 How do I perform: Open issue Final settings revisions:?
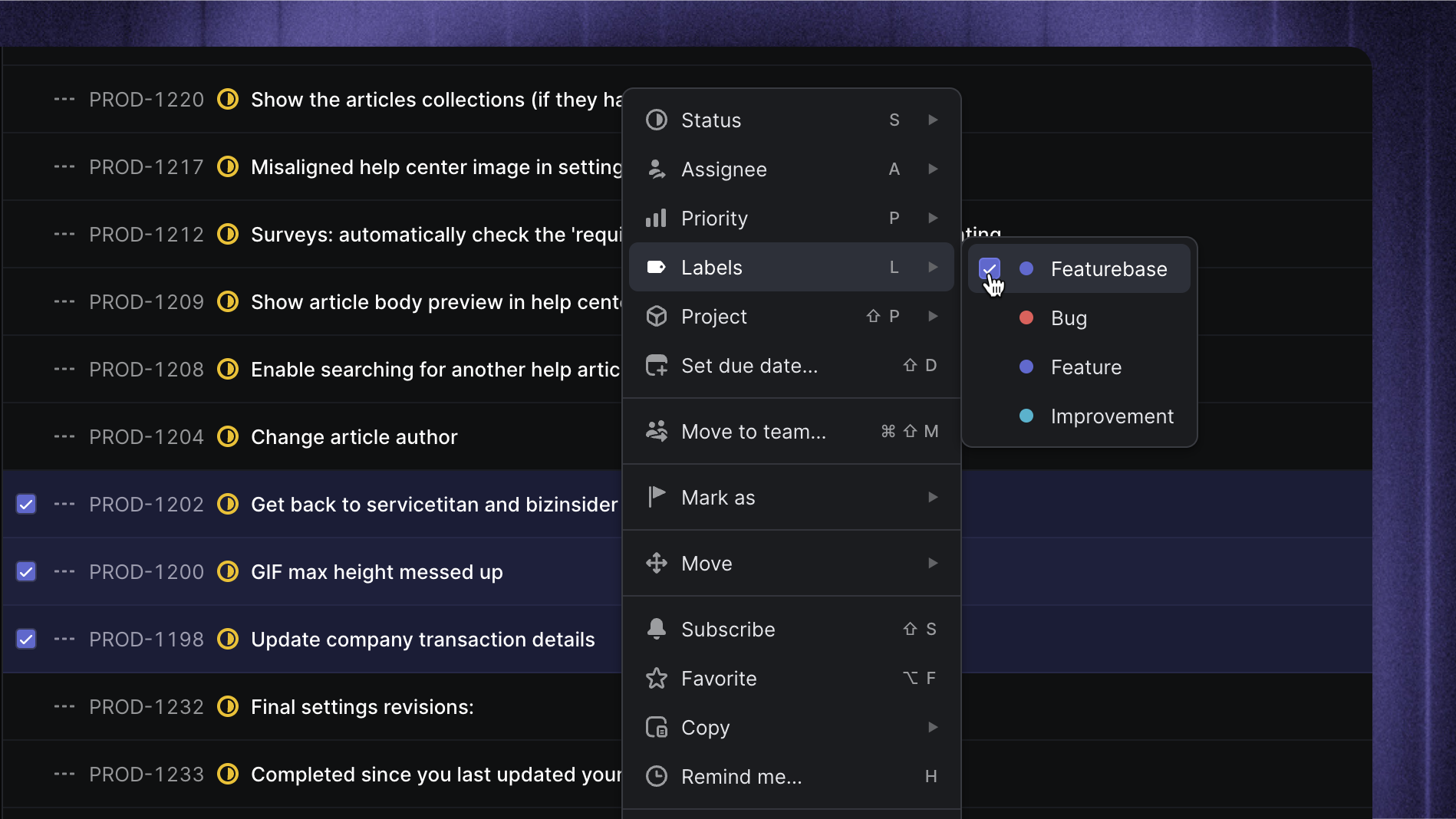pos(362,707)
